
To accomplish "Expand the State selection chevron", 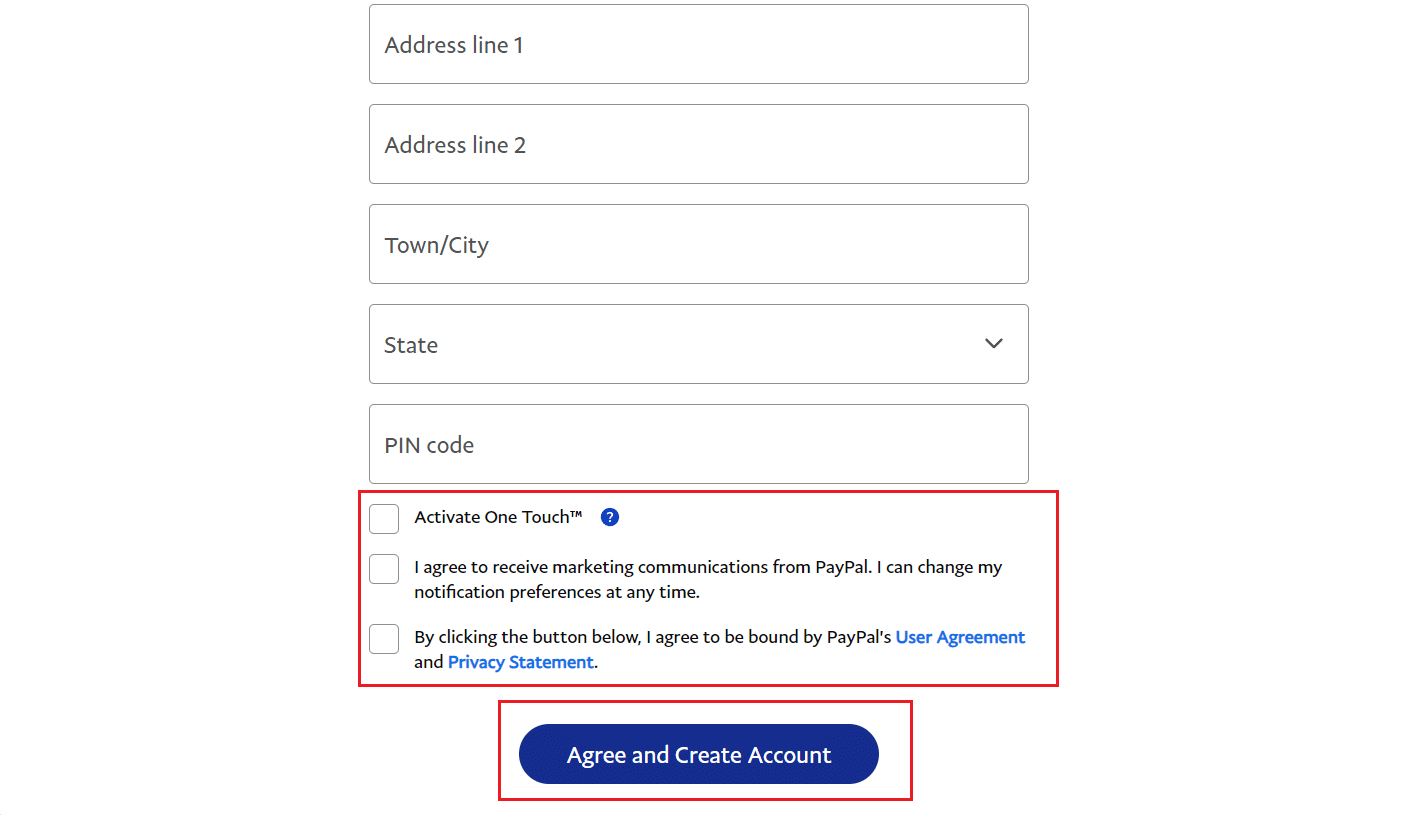I will point(994,344).
